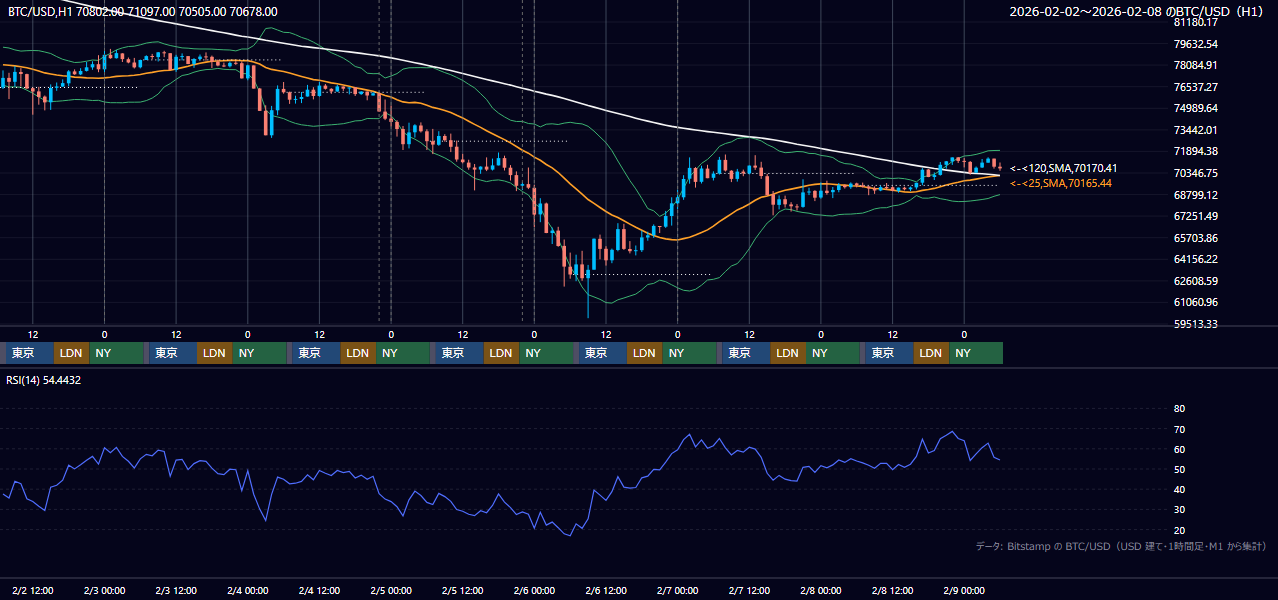Click price axis value 59513.33
The height and width of the screenshot is (600, 1278).
1195,324
